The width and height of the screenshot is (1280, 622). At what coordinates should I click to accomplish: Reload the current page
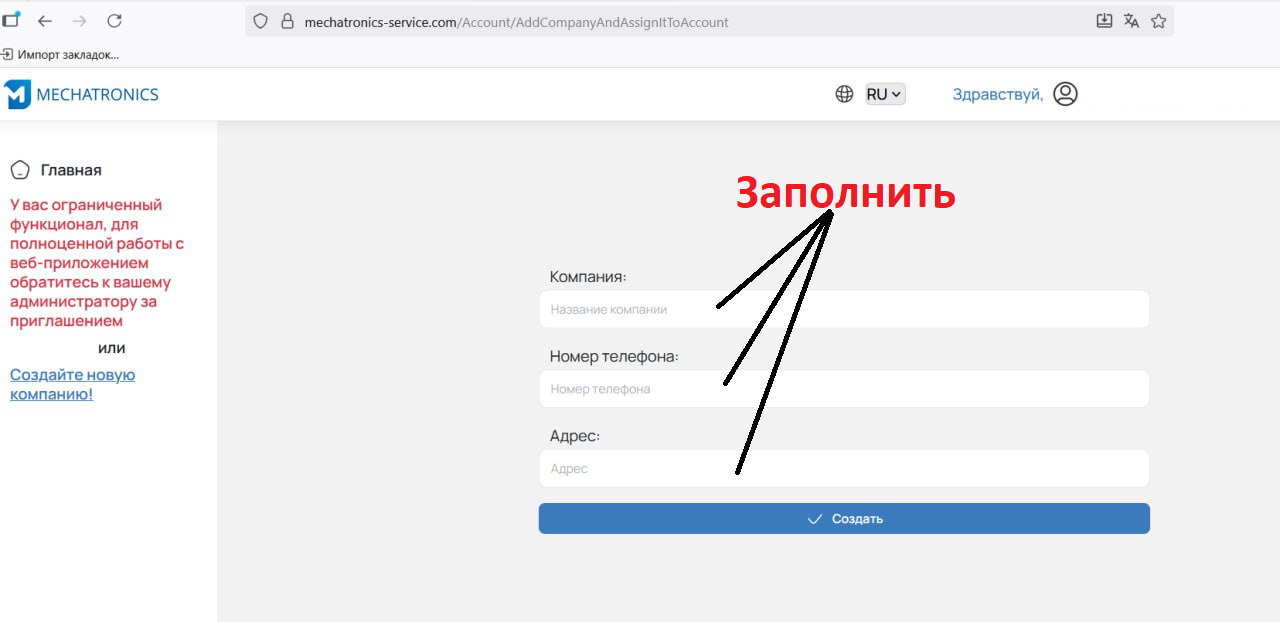click(114, 21)
